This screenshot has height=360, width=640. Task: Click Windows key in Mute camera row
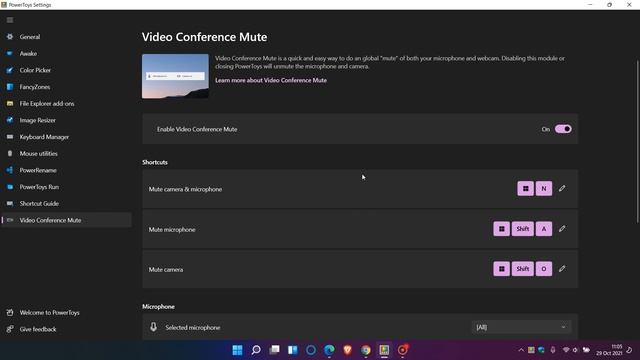[x=501, y=269]
